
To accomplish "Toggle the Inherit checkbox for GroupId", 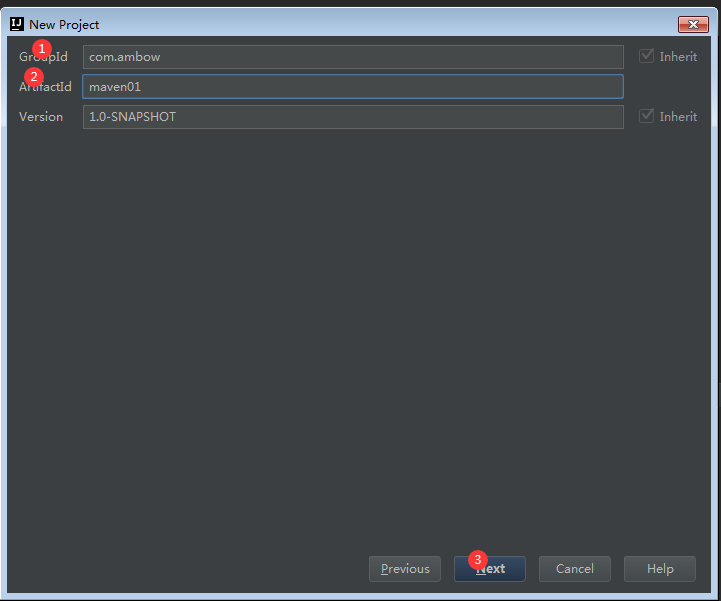I will coord(646,56).
